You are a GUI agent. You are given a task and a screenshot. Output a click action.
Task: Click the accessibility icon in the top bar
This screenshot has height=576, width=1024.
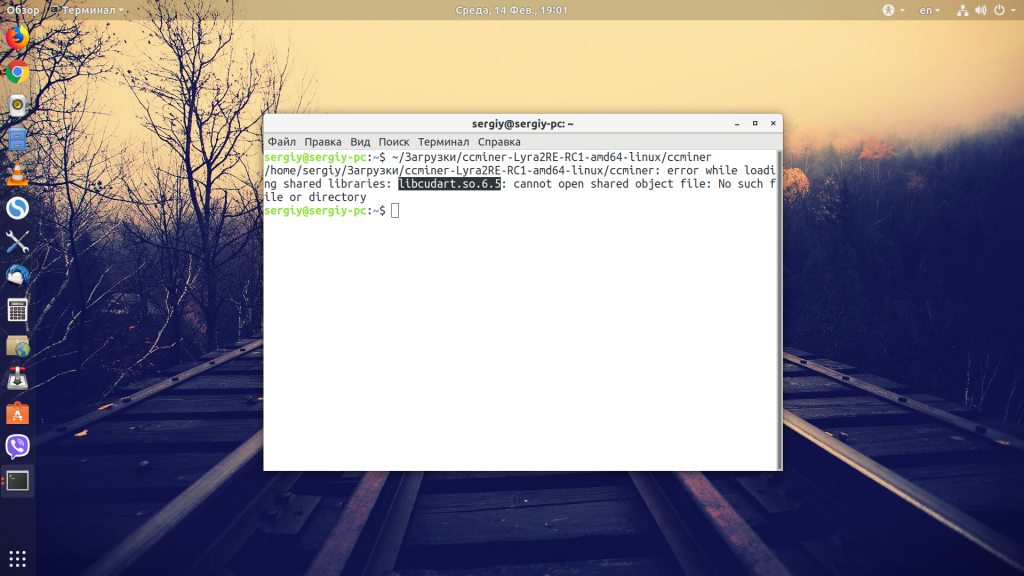[x=888, y=10]
